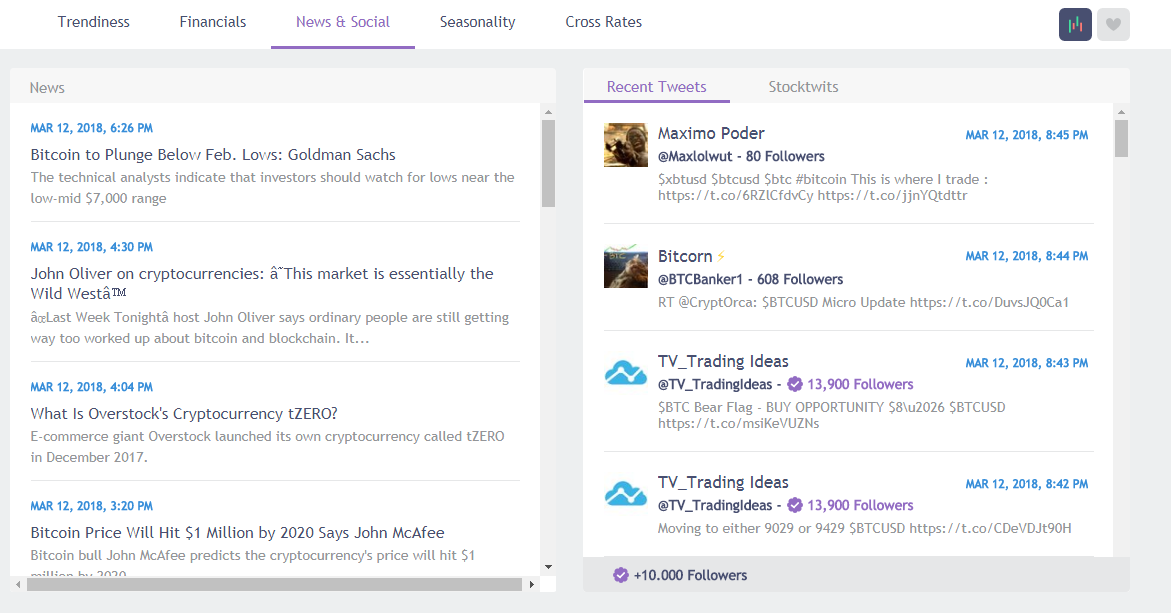1171x613 pixels.
Task: Click the 'News' panel heading
Action: [47, 87]
